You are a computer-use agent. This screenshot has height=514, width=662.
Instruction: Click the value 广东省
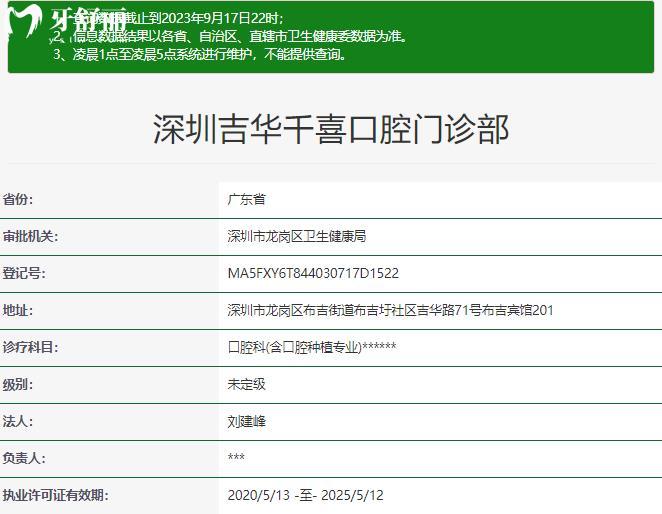pyautogui.click(x=246, y=199)
